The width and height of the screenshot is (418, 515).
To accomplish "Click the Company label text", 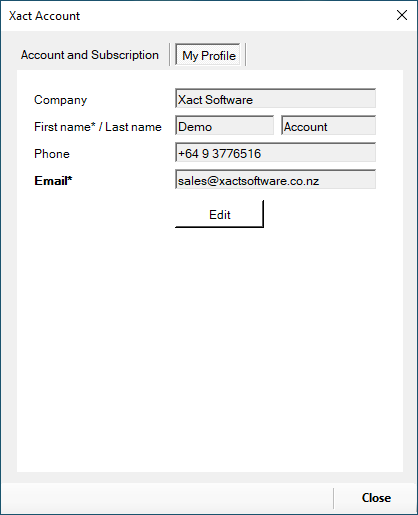I will (60, 100).
